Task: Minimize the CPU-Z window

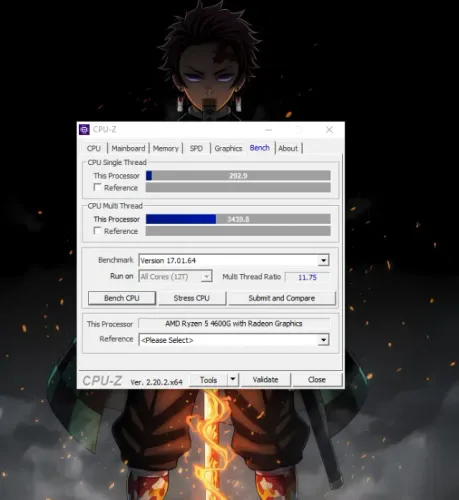Action: 269,129
